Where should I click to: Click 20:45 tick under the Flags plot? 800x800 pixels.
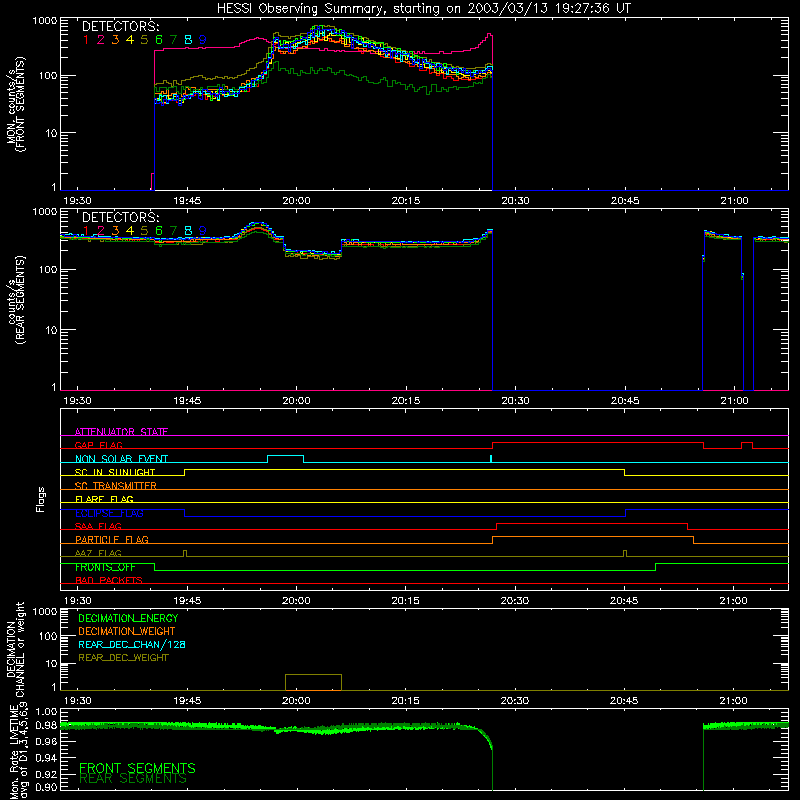tap(624, 601)
